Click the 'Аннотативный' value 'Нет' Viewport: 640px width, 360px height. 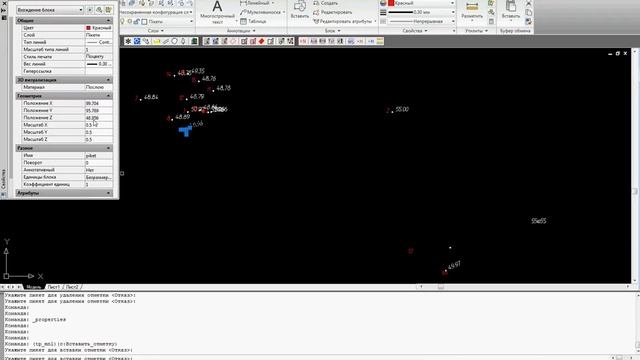[x=98, y=170]
